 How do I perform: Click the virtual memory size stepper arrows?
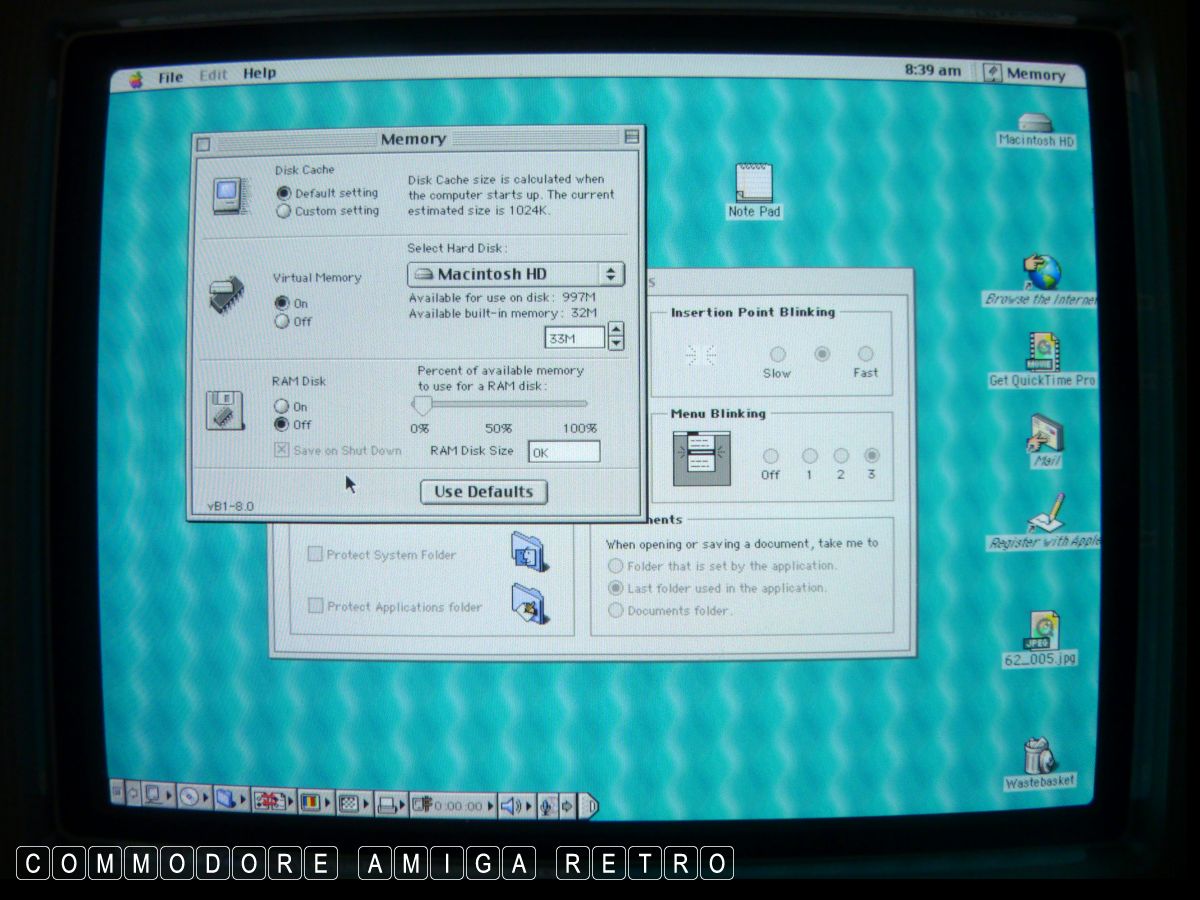pyautogui.click(x=616, y=336)
